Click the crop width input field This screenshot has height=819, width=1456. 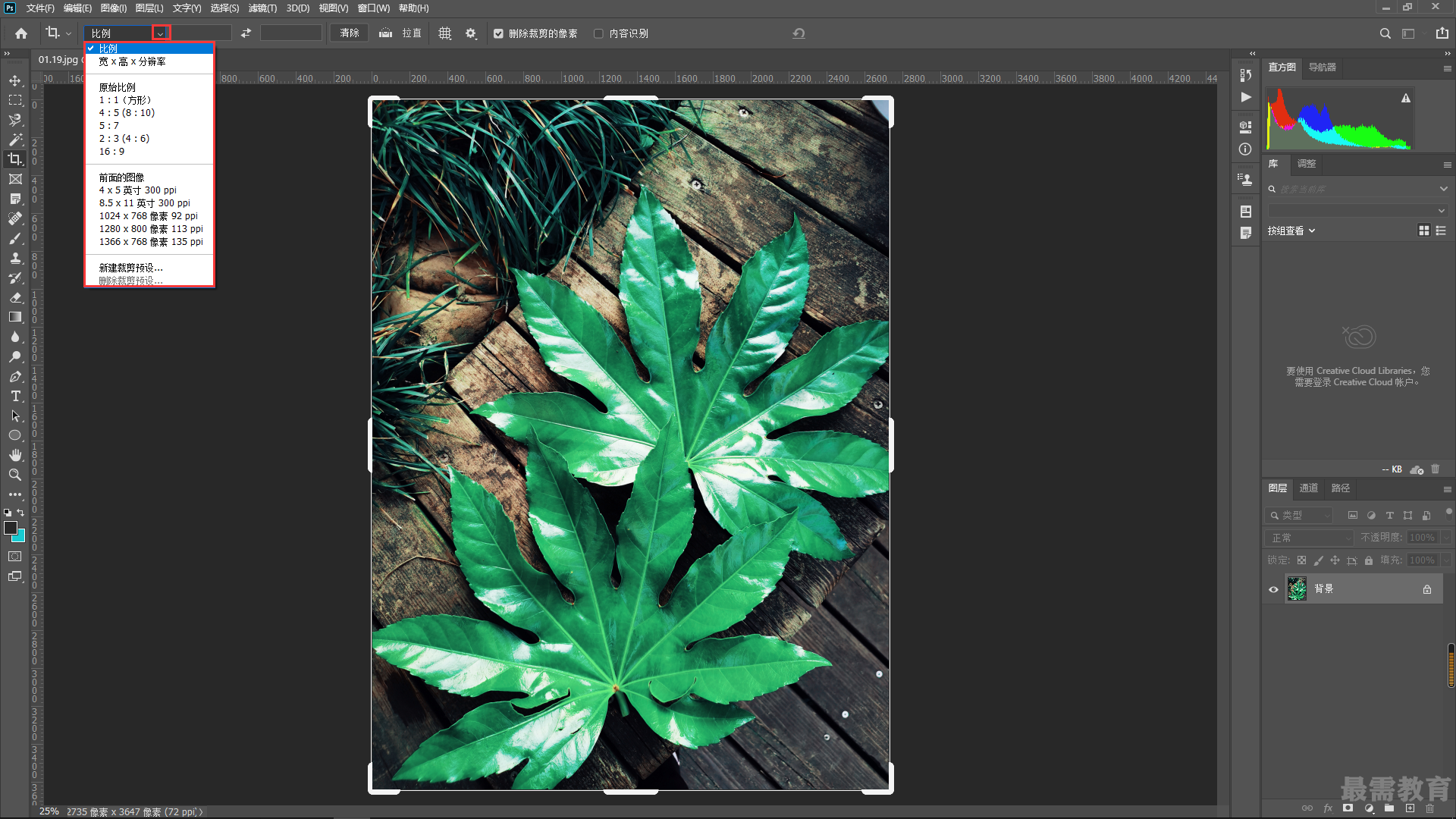point(202,33)
